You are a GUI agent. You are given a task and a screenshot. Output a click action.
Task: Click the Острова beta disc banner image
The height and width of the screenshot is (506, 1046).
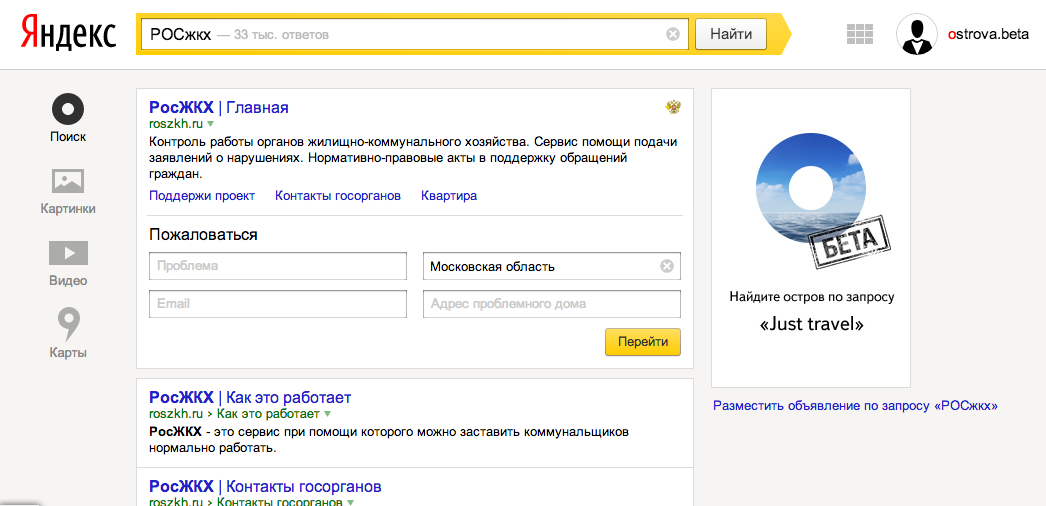click(x=810, y=190)
